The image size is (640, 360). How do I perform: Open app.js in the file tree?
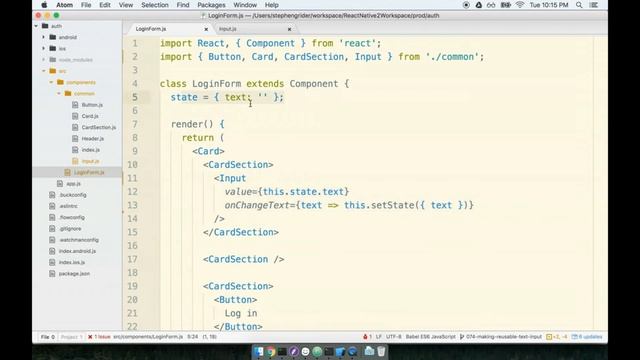click(73, 184)
